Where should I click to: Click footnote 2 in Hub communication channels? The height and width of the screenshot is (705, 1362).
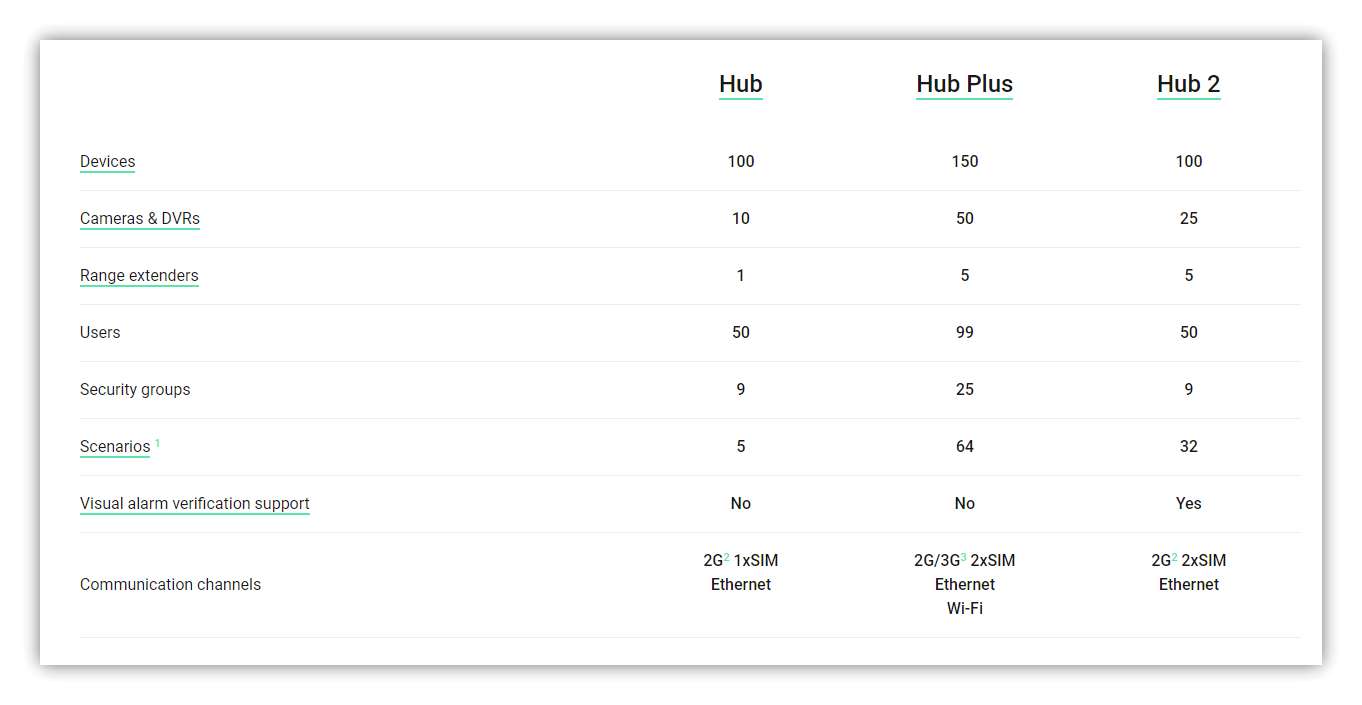tap(727, 556)
